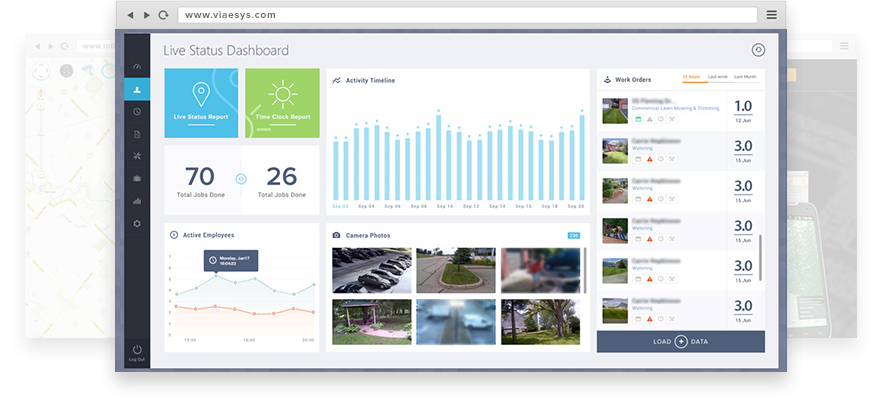This screenshot has width=878, height=401.
Task: Switch Work Orders to 24 hours tab
Action: tap(691, 77)
